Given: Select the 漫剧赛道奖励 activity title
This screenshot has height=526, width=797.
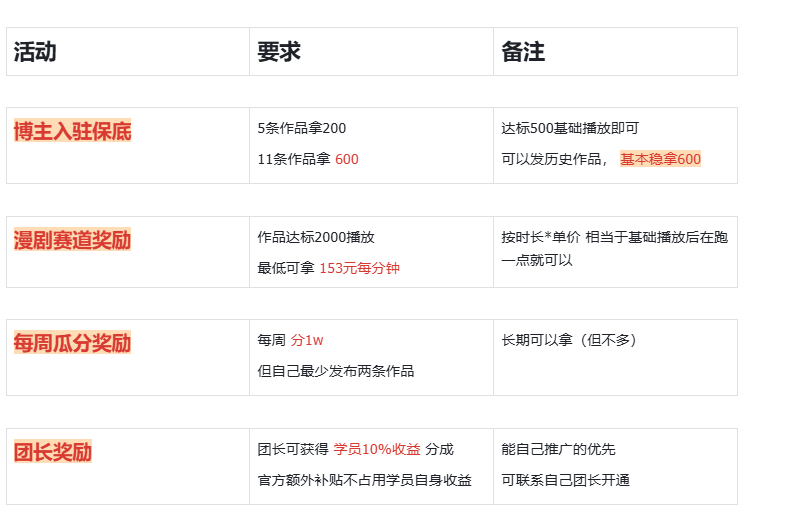Looking at the screenshot, I should [72, 240].
